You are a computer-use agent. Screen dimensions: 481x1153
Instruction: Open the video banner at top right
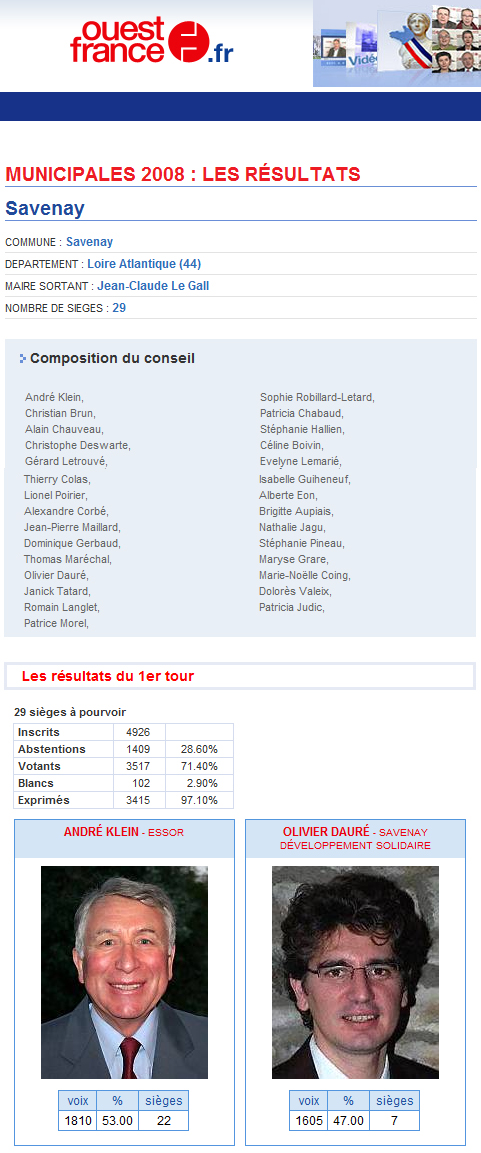(x=397, y=44)
